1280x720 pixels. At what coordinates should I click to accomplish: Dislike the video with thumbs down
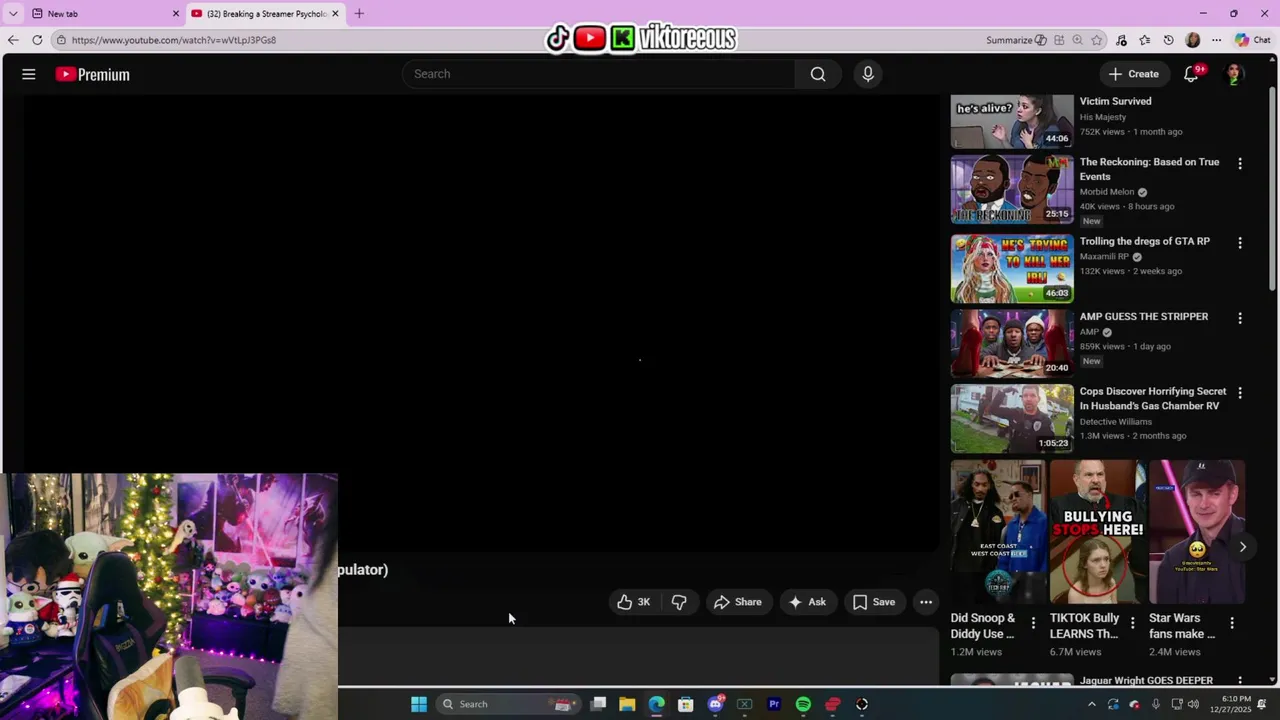coord(679,602)
